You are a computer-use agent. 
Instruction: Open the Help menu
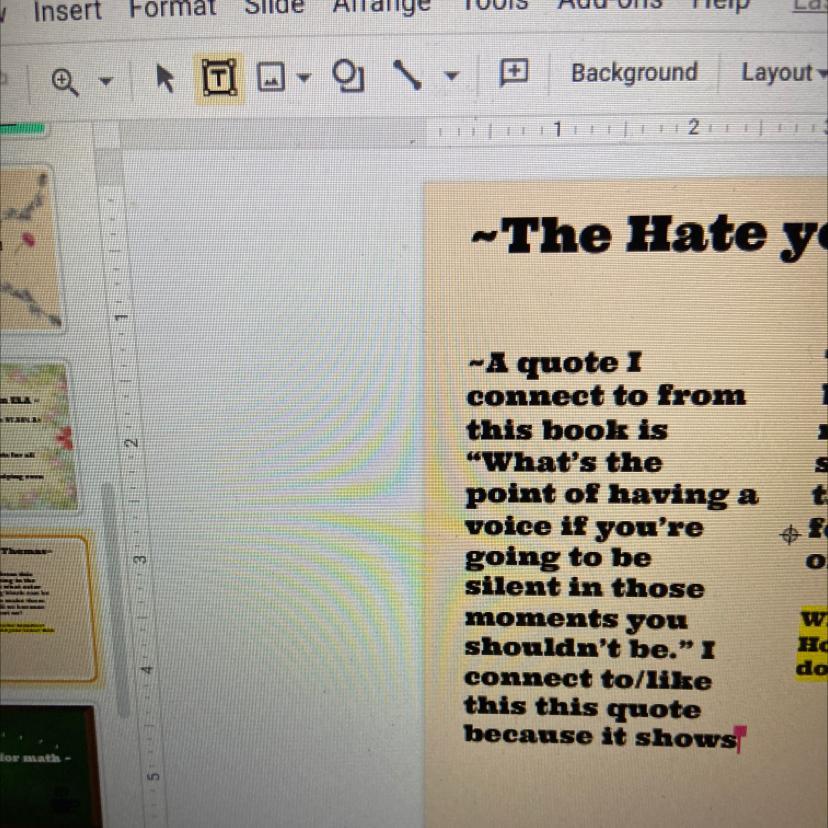point(720,4)
